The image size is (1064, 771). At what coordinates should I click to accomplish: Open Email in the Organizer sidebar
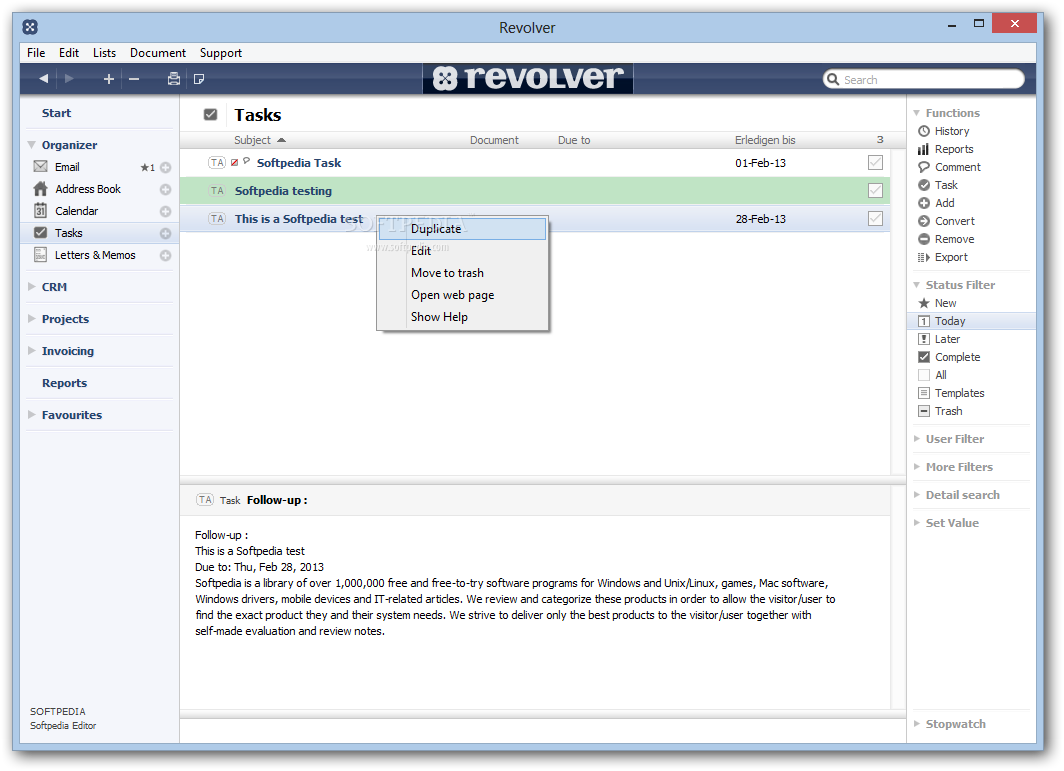[x=67, y=167]
